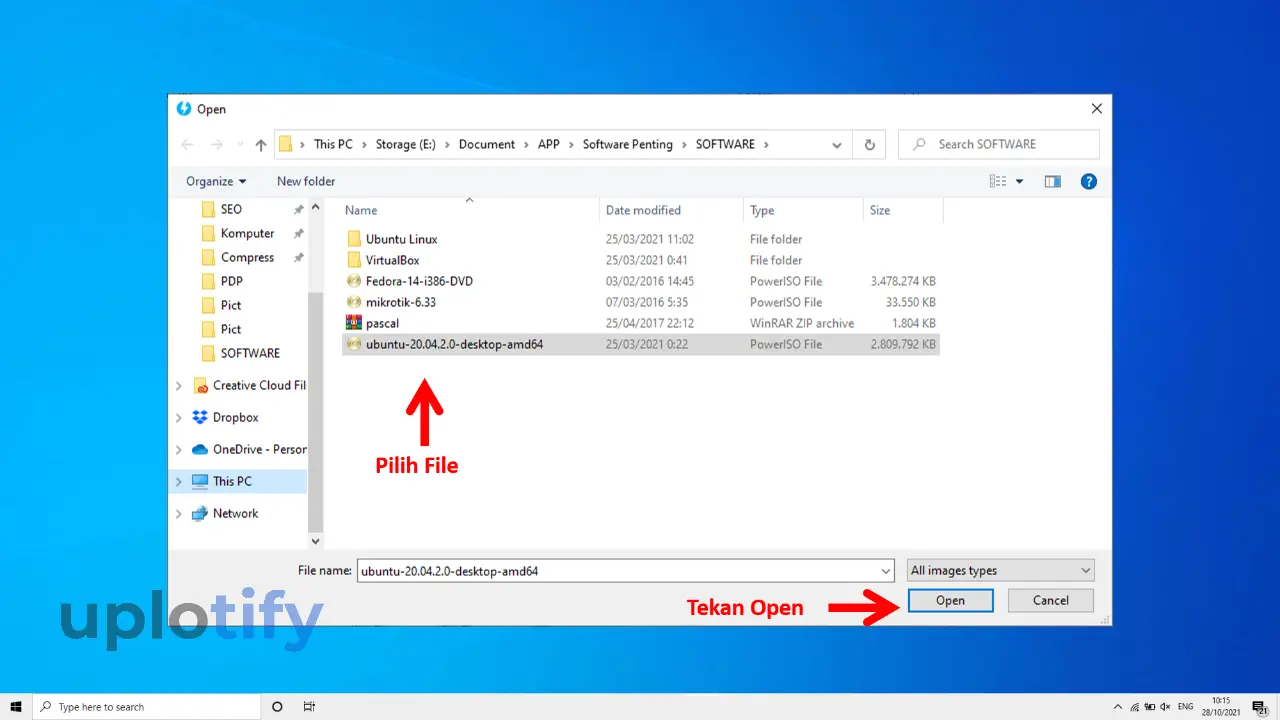Click the Back navigation arrow
This screenshot has width=1280, height=720.
coord(187,144)
